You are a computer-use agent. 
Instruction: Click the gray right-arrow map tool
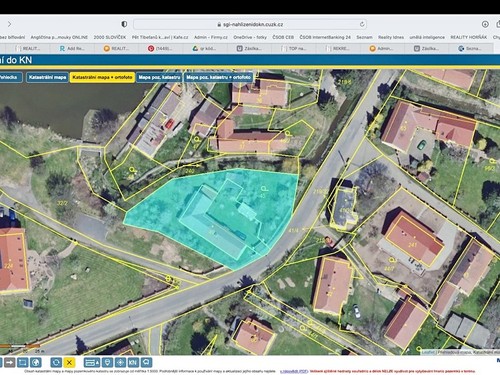(x=9, y=362)
